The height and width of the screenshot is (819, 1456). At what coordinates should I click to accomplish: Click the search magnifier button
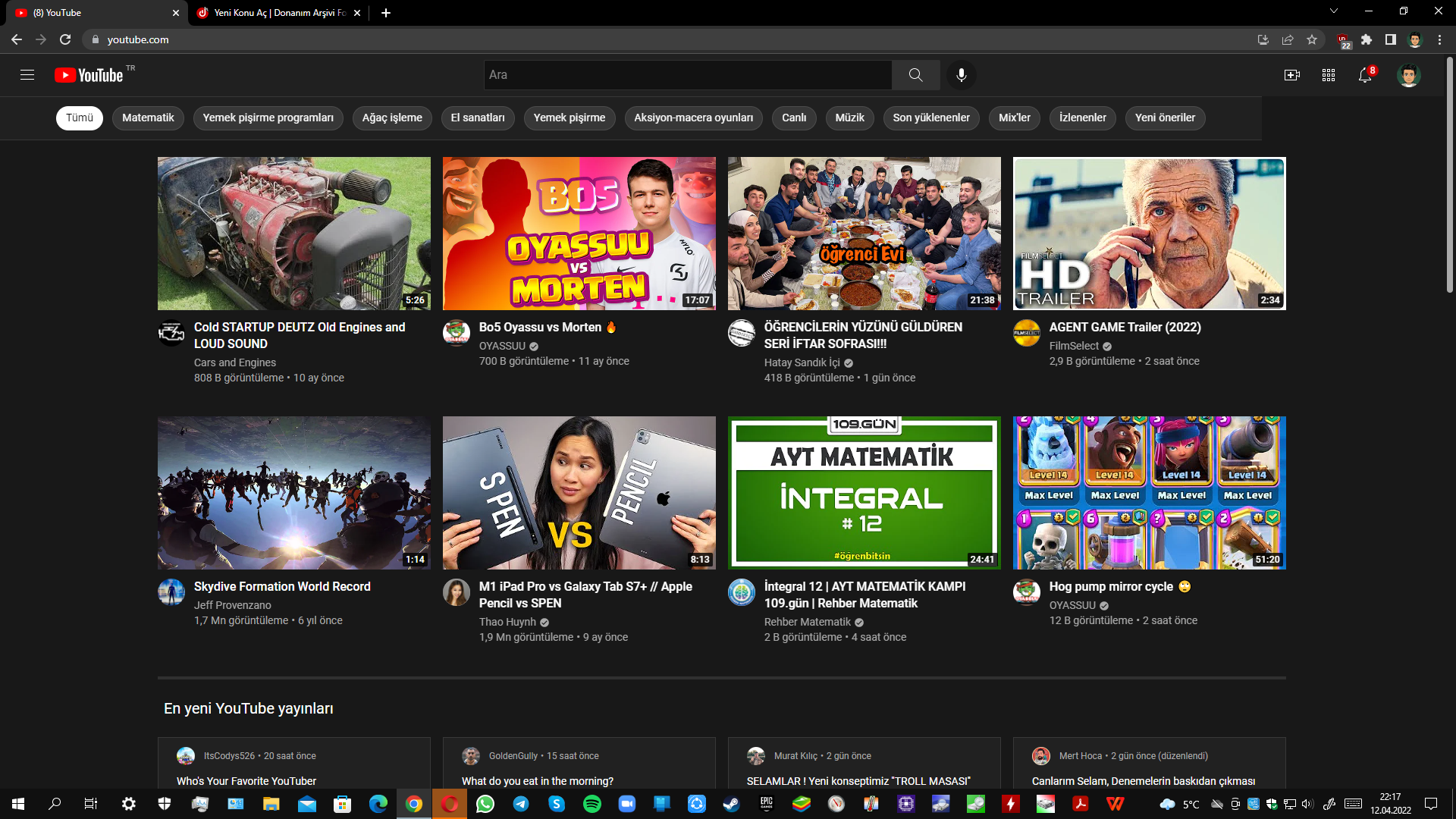915,74
